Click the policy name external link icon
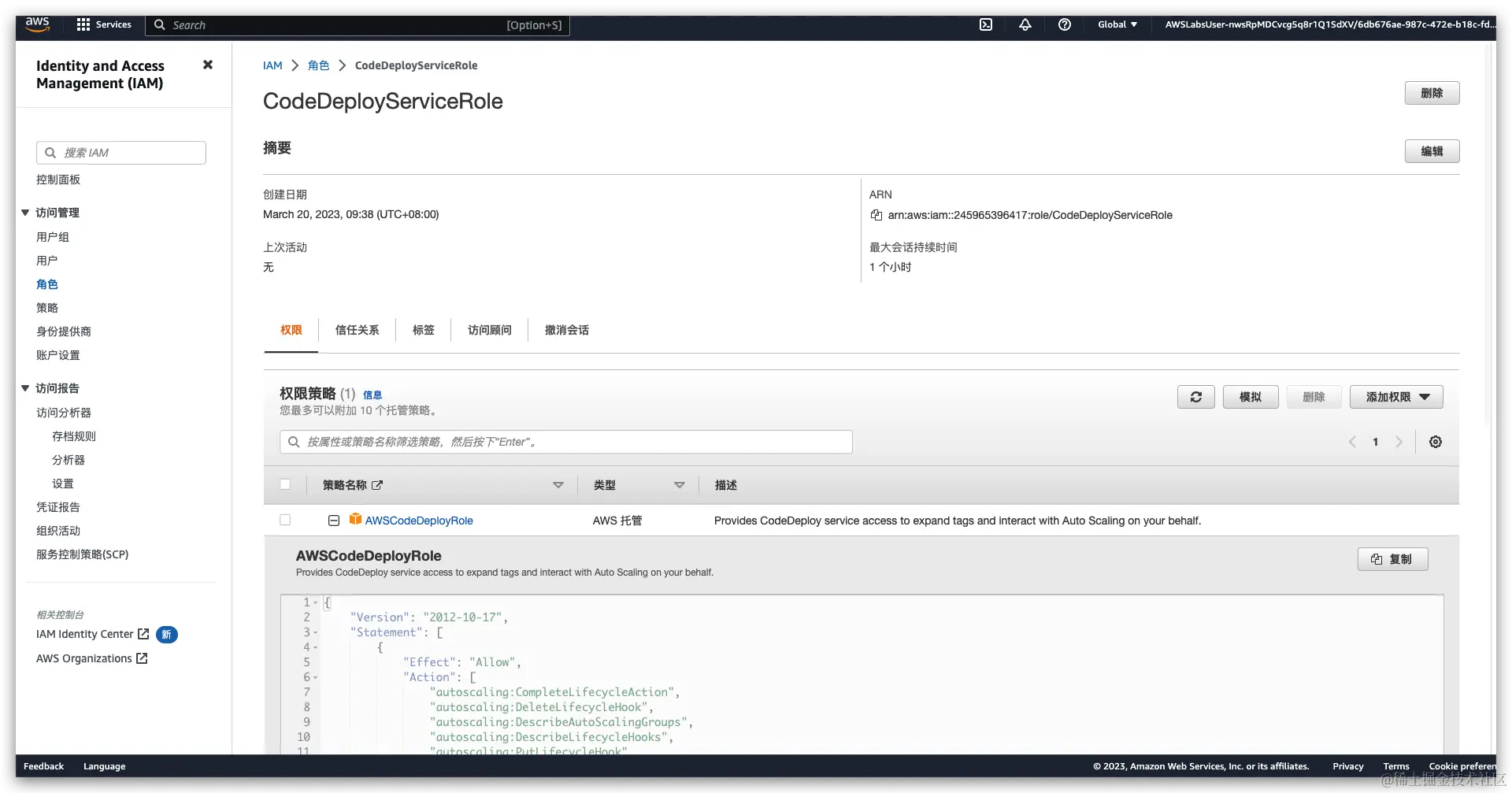 [x=377, y=485]
